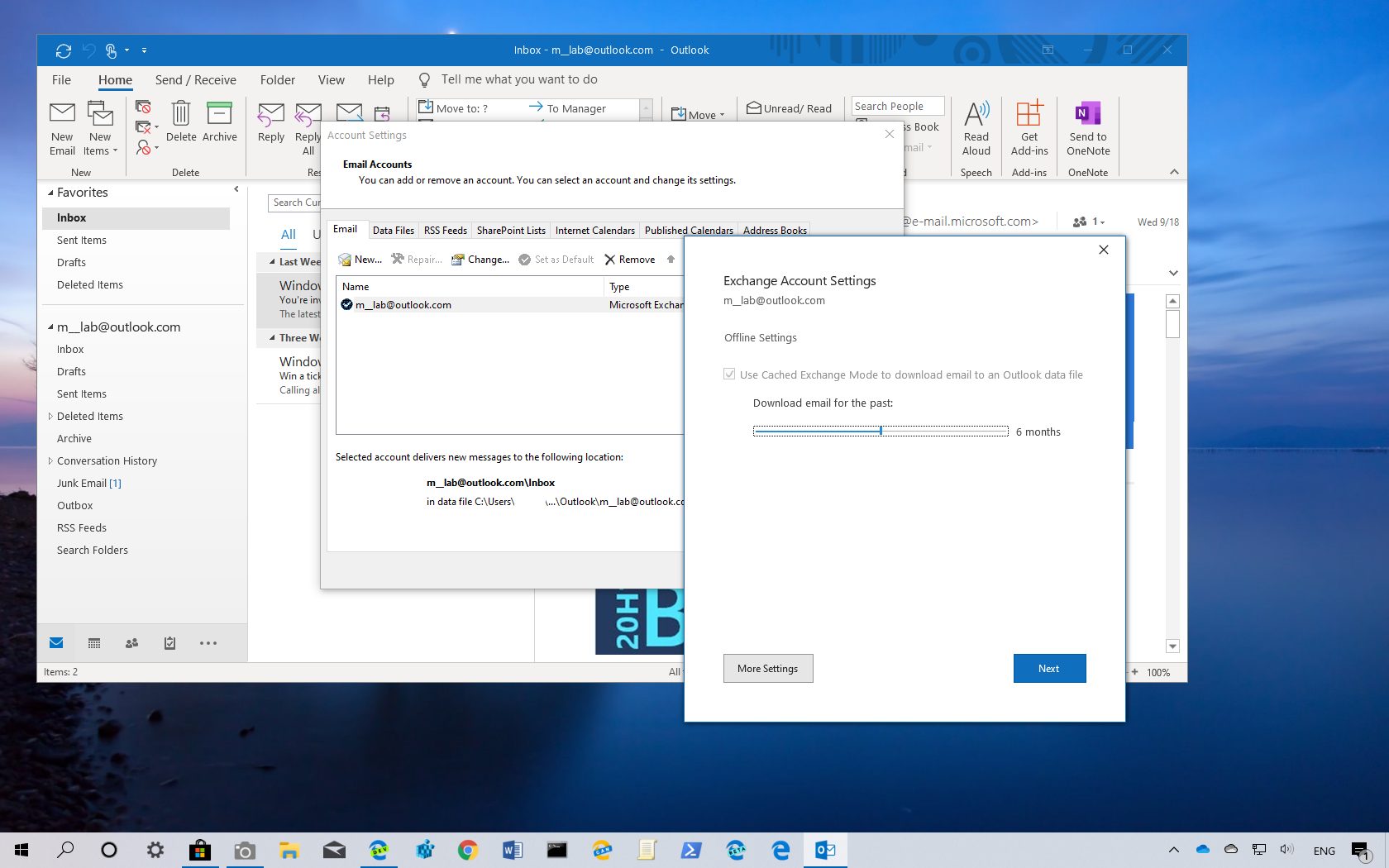Expand the Conversation History folder
This screenshot has height=868, width=1389.
pos(50,460)
